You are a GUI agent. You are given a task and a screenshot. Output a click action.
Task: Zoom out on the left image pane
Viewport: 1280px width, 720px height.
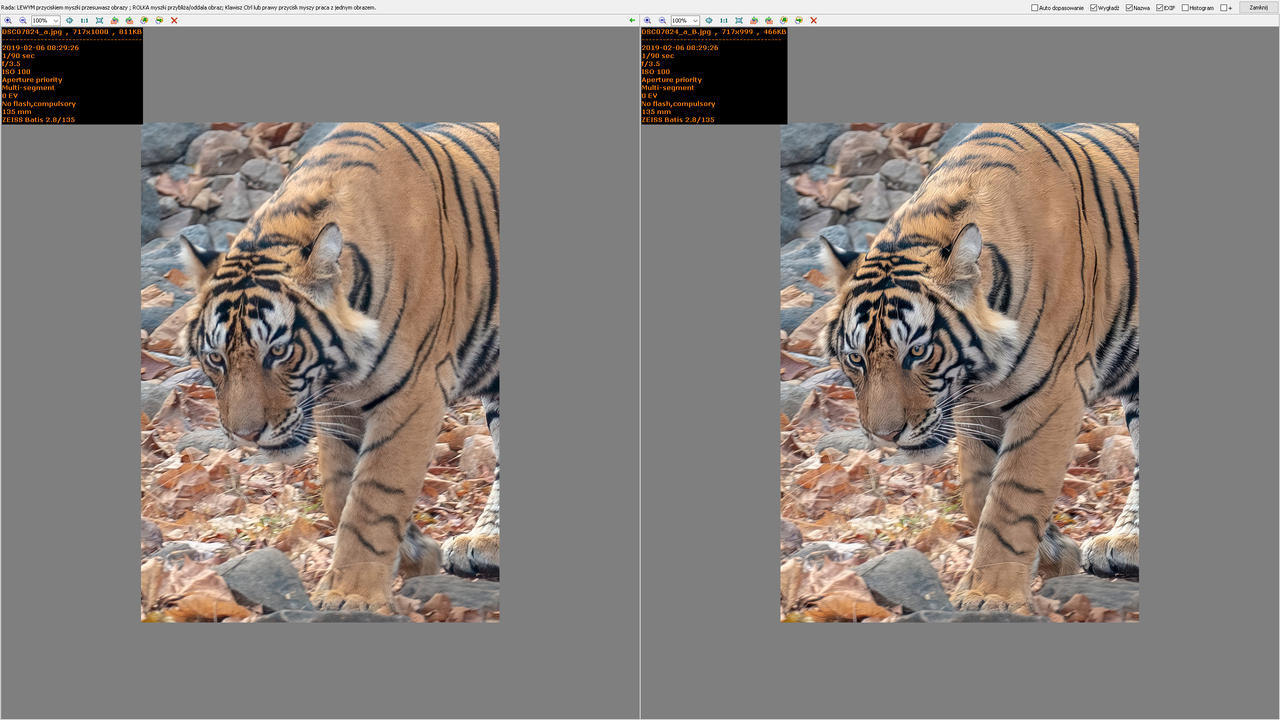[x=23, y=20]
